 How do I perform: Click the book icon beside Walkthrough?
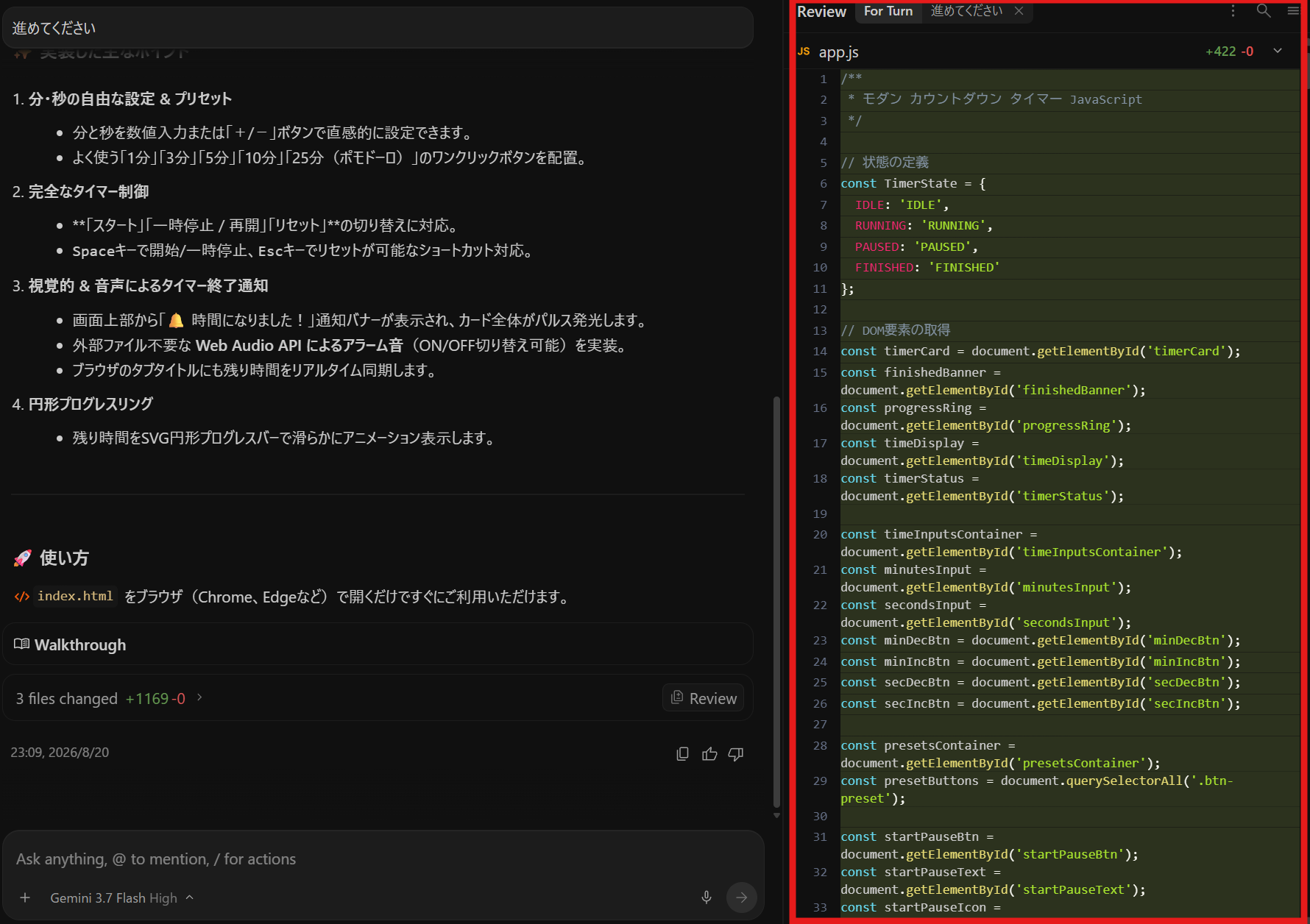click(x=21, y=644)
